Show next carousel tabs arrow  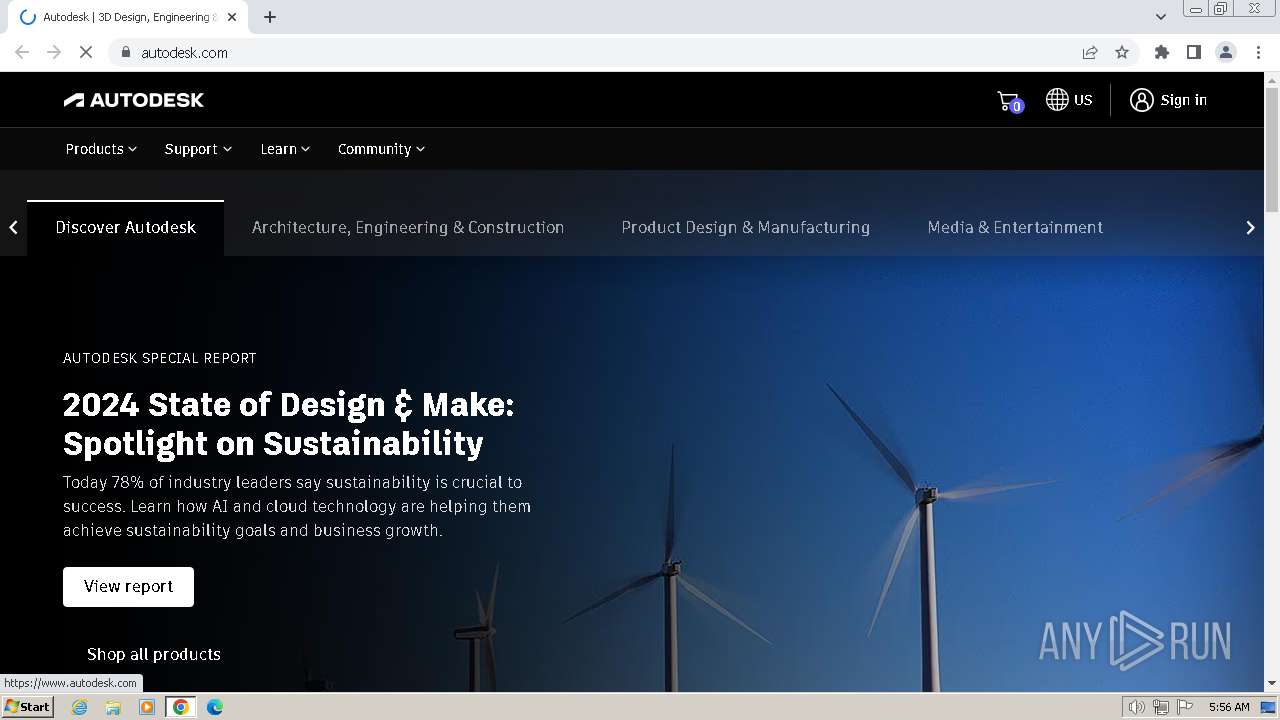(x=1250, y=228)
